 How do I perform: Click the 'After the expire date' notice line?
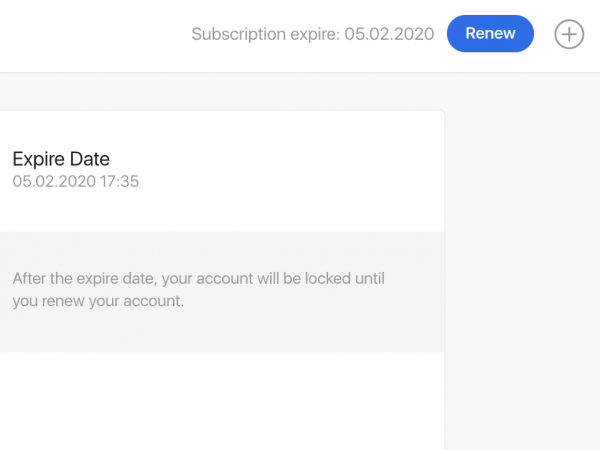coord(198,278)
